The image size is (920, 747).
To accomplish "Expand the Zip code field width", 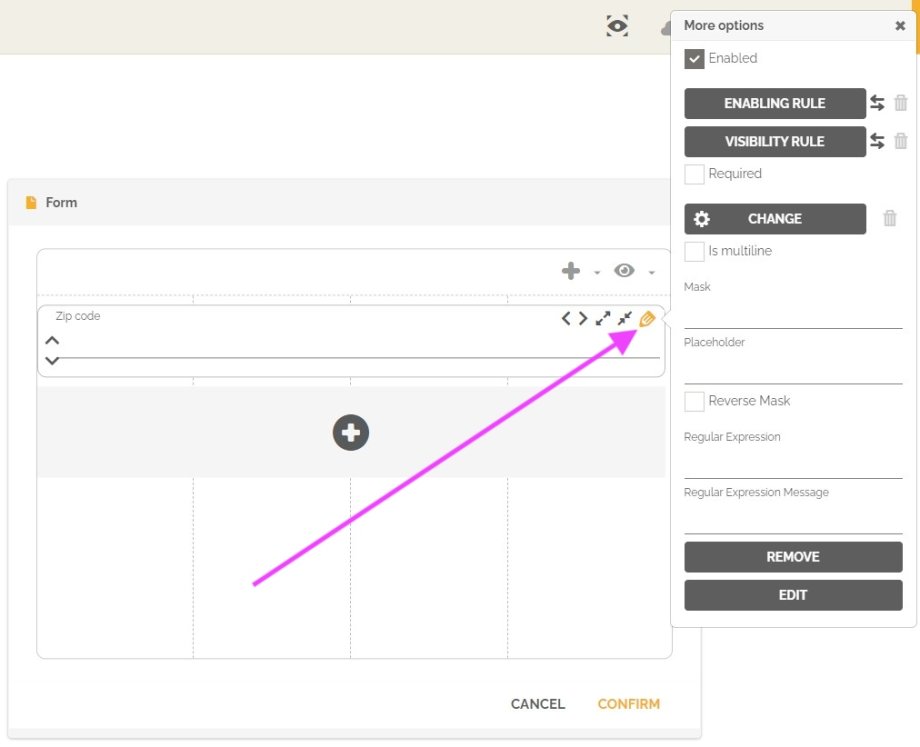I will point(603,318).
